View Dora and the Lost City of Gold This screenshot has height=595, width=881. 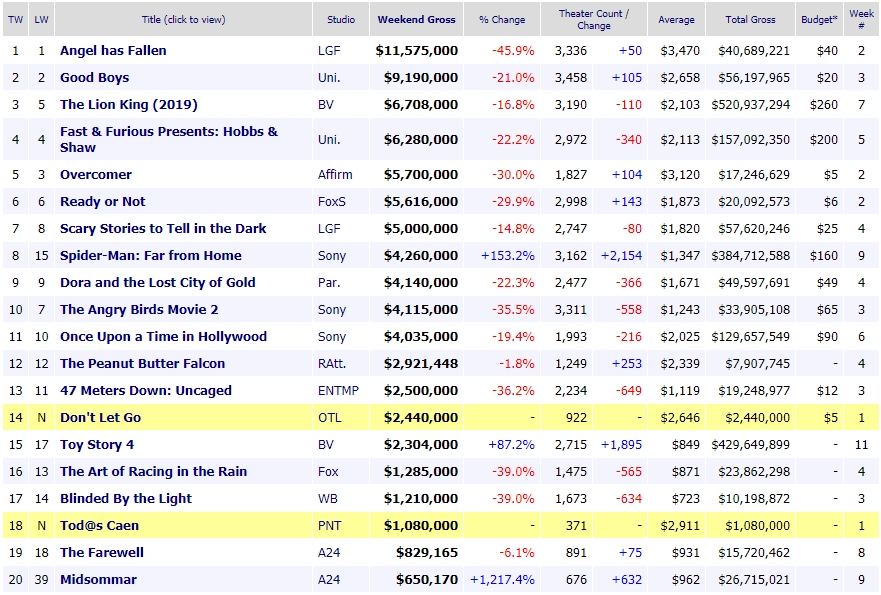(157, 283)
